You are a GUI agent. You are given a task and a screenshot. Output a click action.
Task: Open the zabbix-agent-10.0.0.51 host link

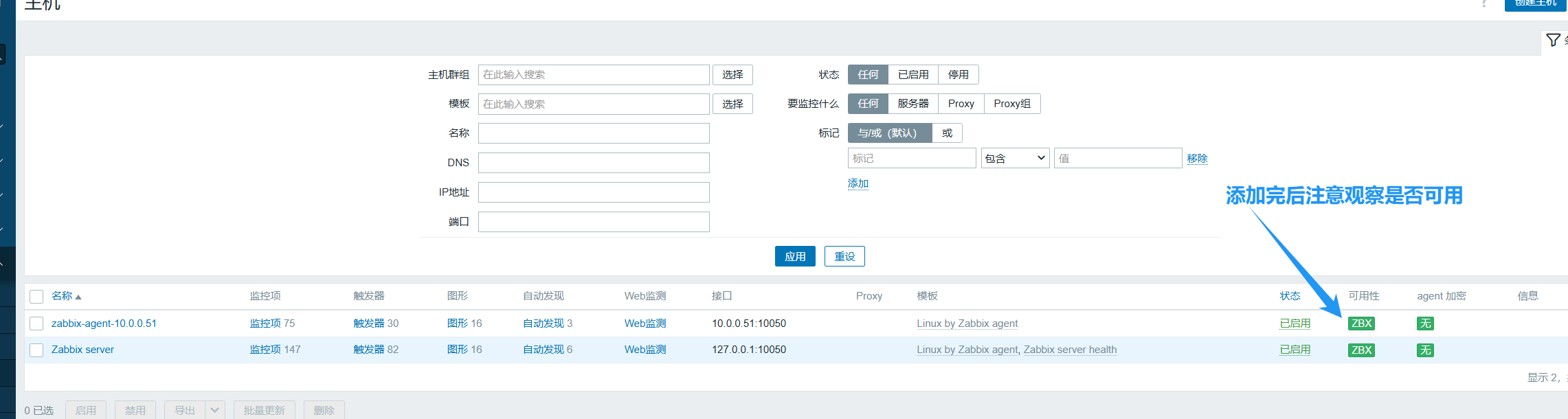(x=104, y=324)
